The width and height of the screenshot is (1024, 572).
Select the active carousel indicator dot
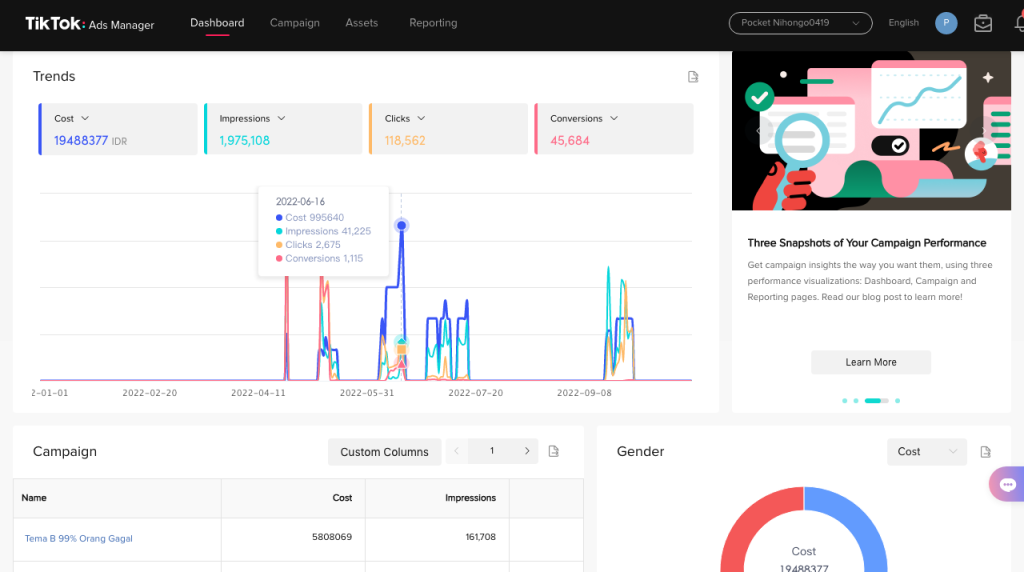click(873, 400)
